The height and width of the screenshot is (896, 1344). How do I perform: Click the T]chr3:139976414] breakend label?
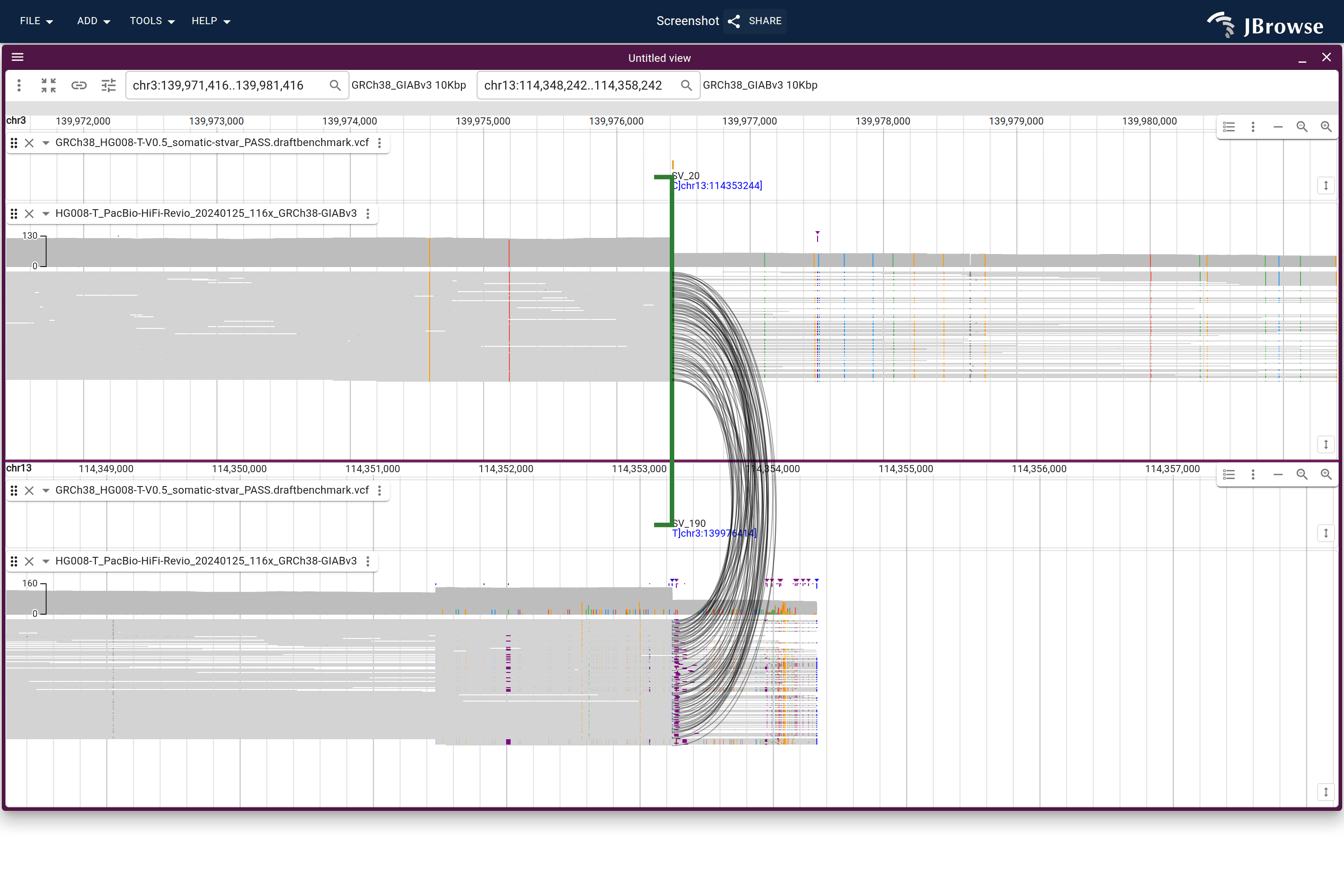[x=714, y=533]
